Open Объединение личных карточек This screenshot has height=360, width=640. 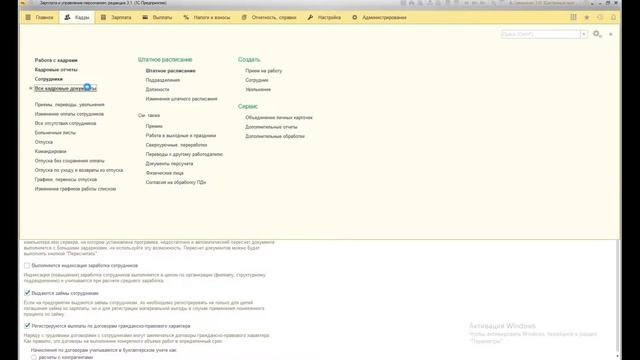click(x=279, y=117)
